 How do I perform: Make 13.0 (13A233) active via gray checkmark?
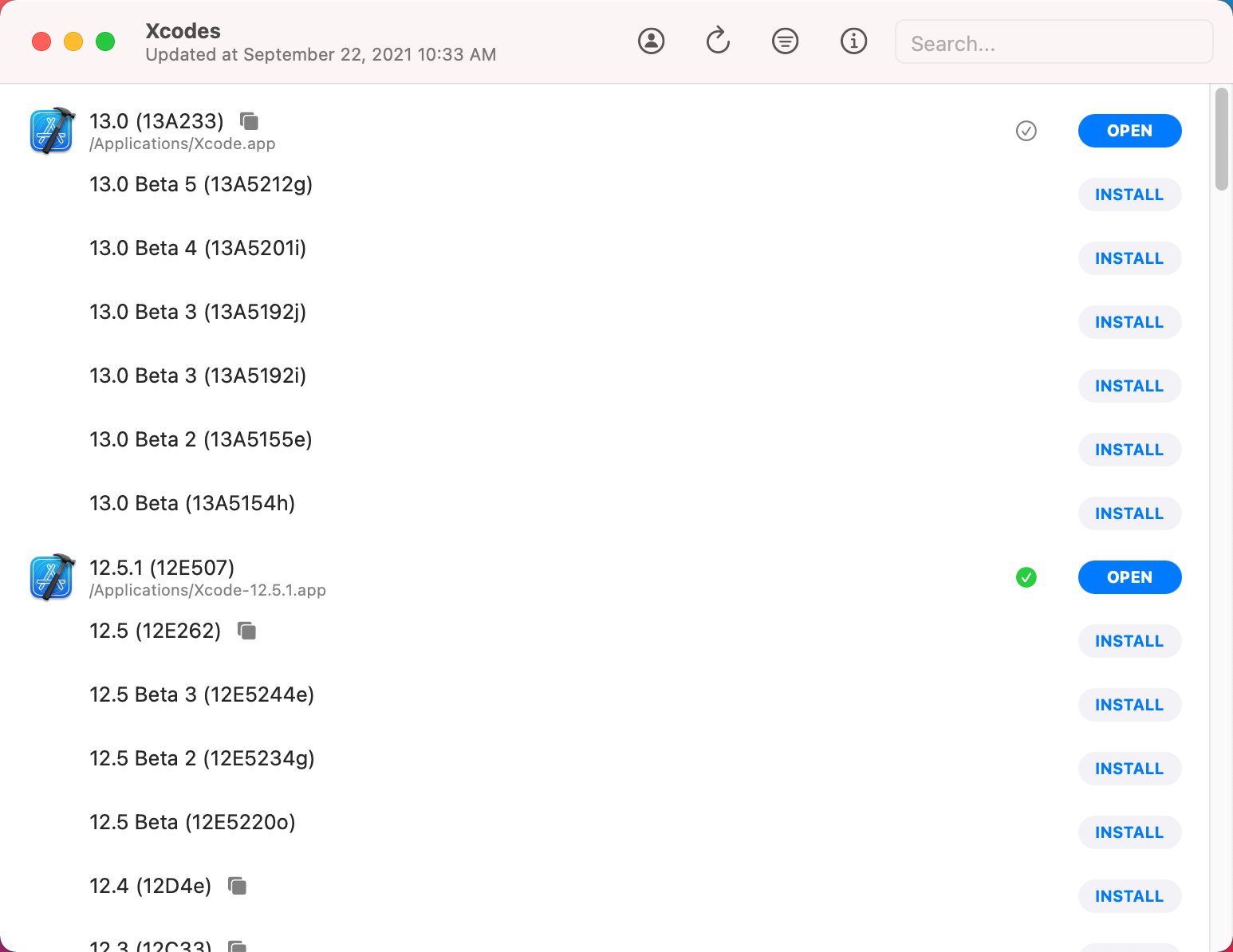coord(1026,131)
